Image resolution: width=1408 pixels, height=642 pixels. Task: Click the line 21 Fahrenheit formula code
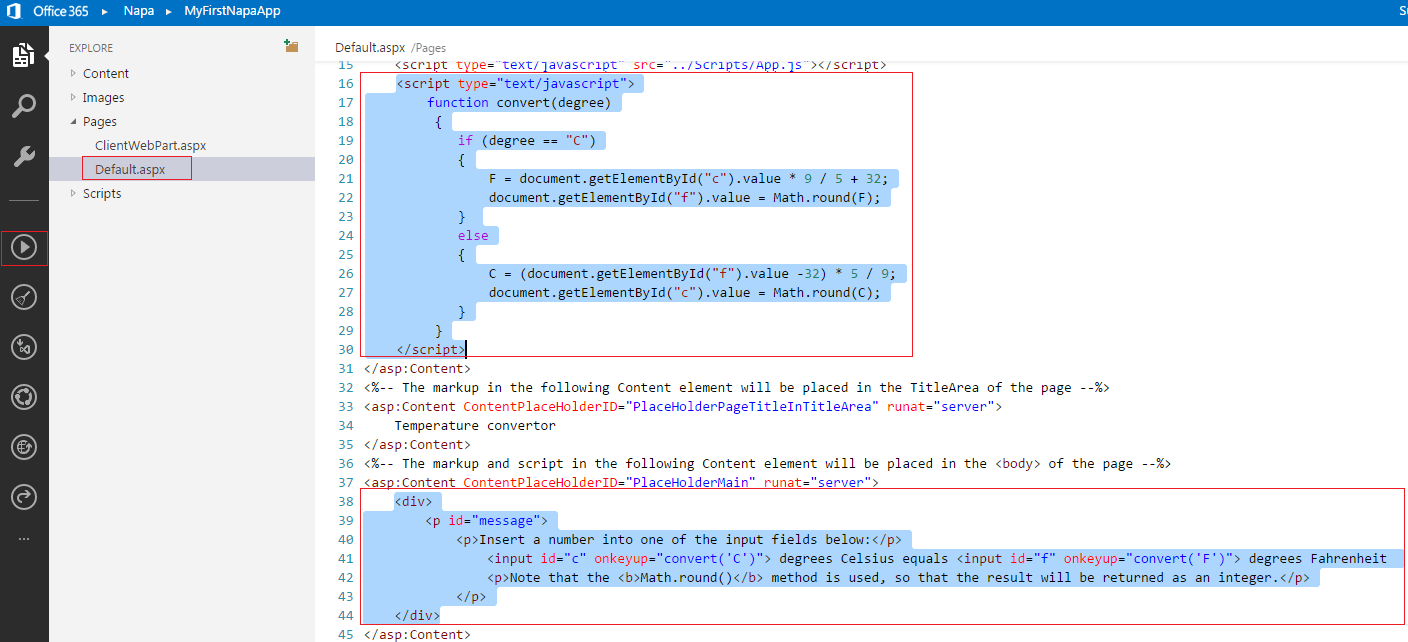pos(689,178)
